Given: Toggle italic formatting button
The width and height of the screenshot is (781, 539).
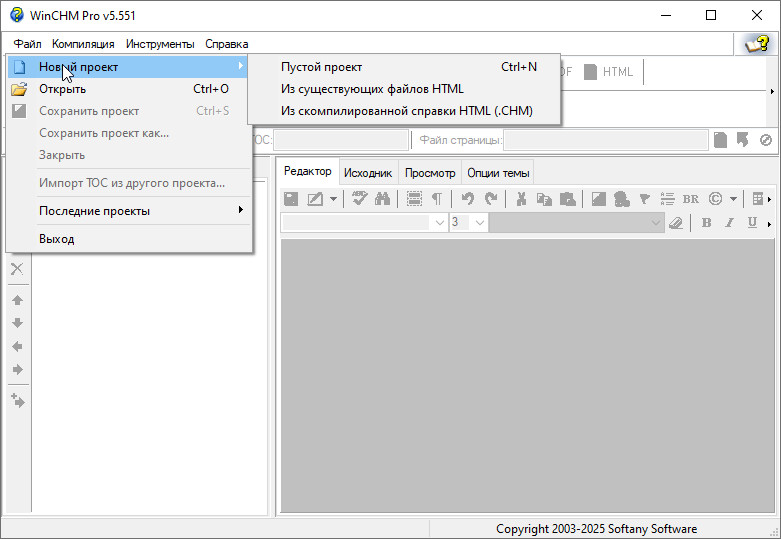Looking at the screenshot, I should coord(729,223).
